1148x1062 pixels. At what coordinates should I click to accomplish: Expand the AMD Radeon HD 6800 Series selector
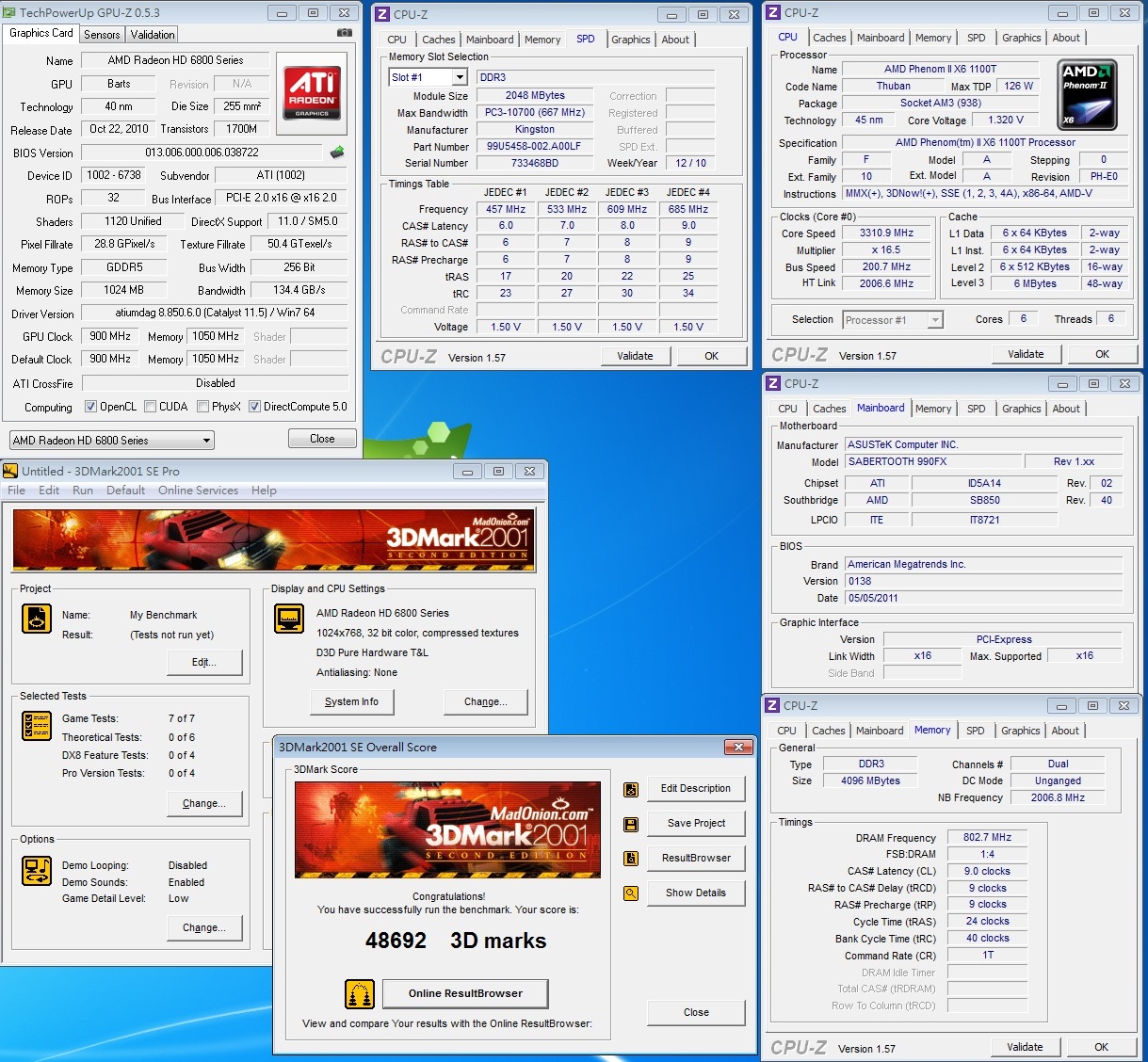[206, 441]
